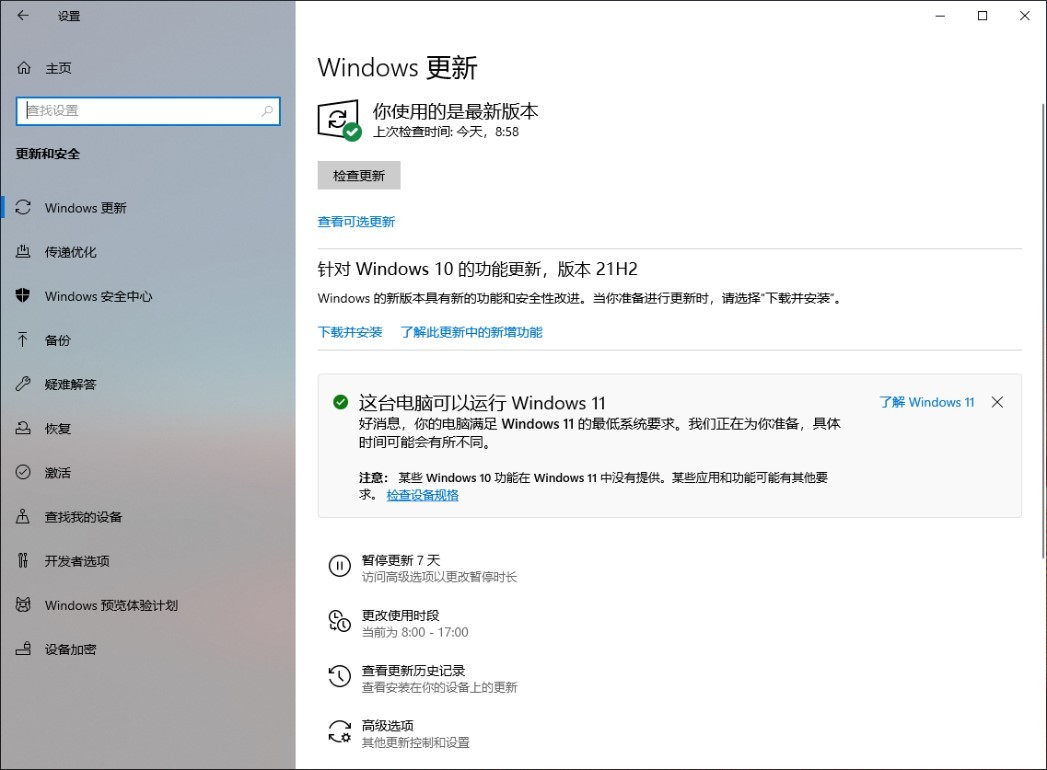Click the 上次检查时间: 今天, 8:58 text
1047x770 pixels.
click(445, 132)
